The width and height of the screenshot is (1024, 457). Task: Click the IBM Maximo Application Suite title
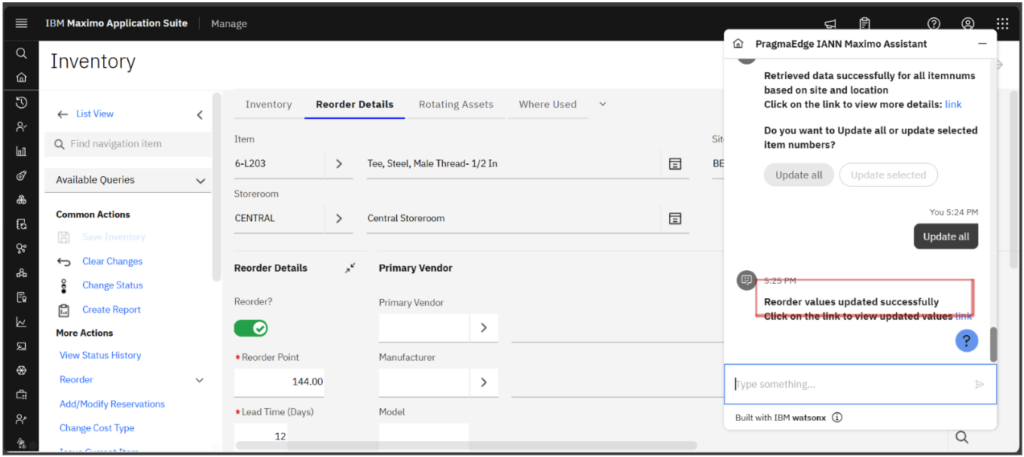(x=116, y=24)
